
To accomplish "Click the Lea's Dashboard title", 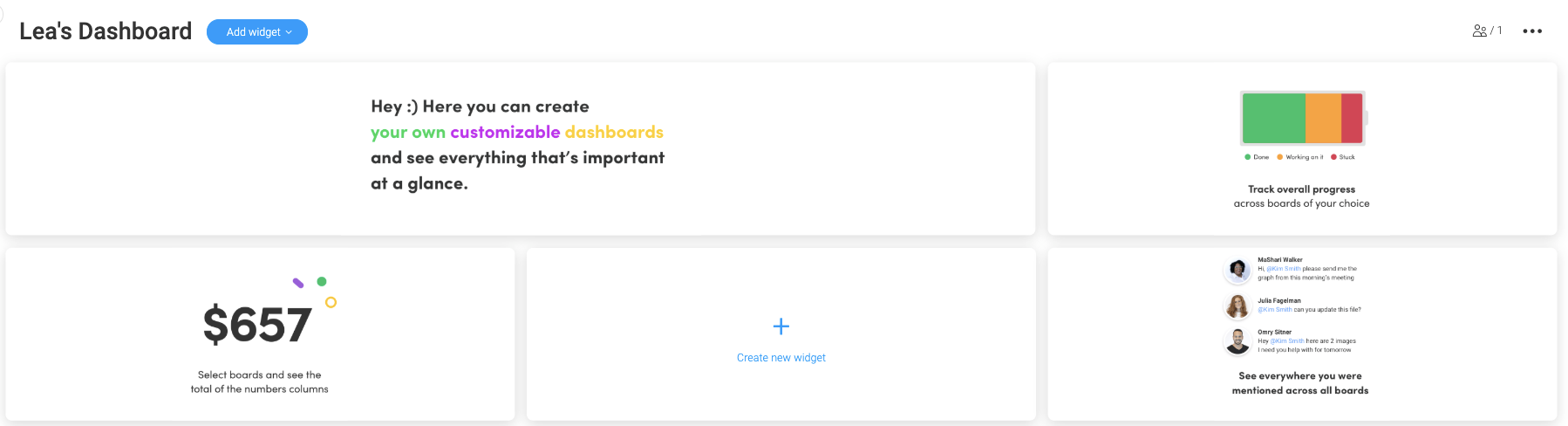I will coord(106,31).
